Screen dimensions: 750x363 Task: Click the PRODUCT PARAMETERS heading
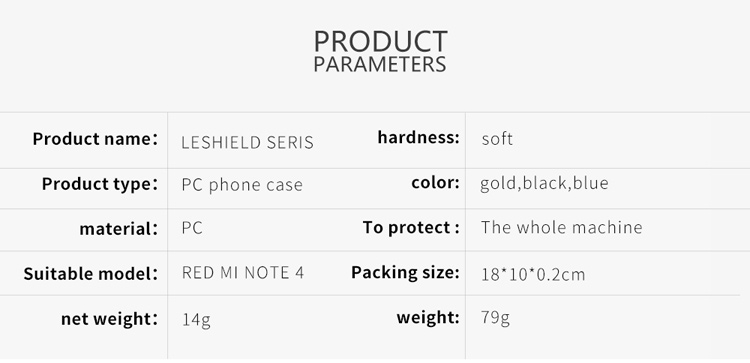click(x=380, y=51)
